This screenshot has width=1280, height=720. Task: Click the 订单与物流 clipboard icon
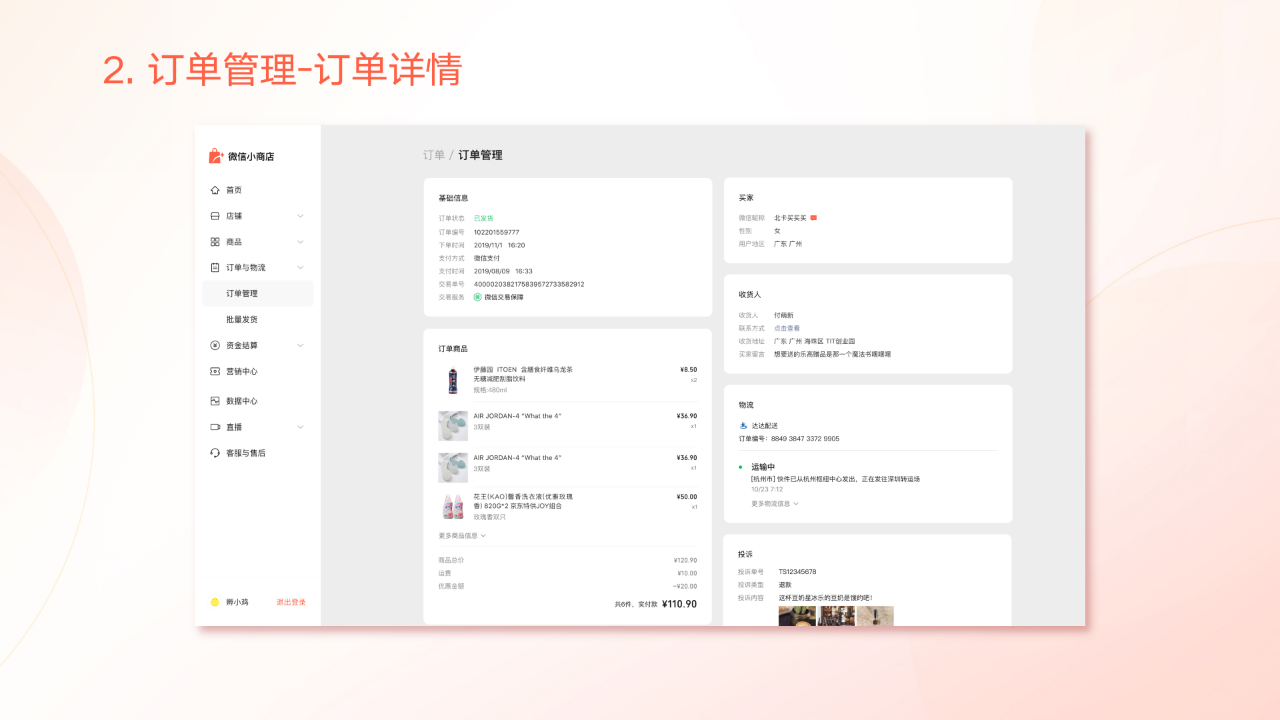[x=215, y=268]
